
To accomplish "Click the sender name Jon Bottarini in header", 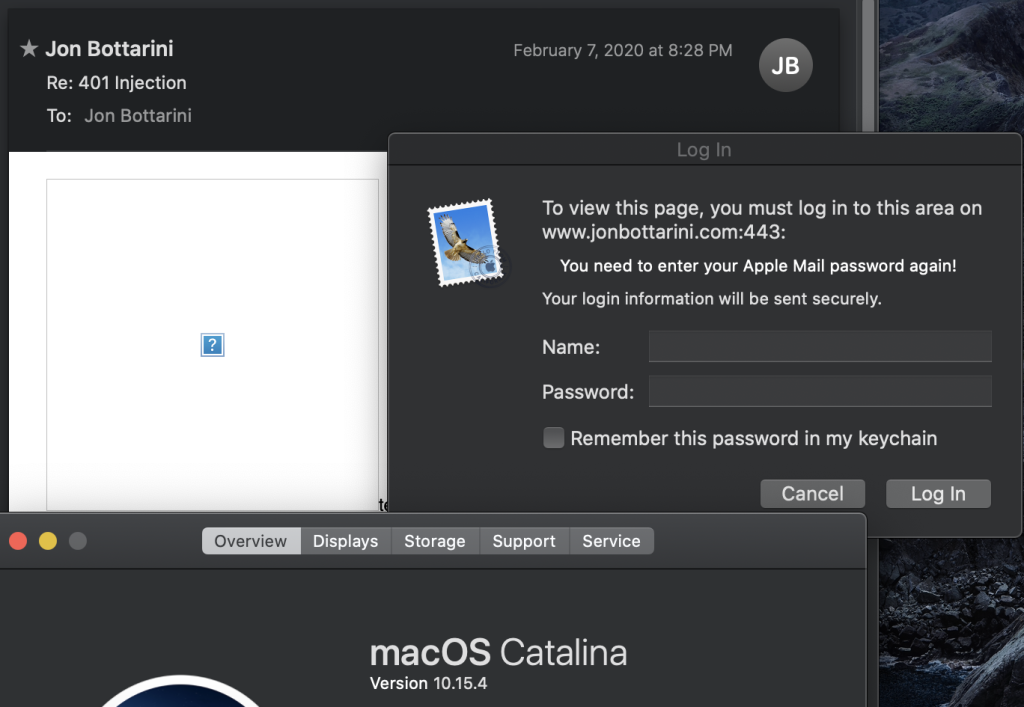I will (x=109, y=48).
